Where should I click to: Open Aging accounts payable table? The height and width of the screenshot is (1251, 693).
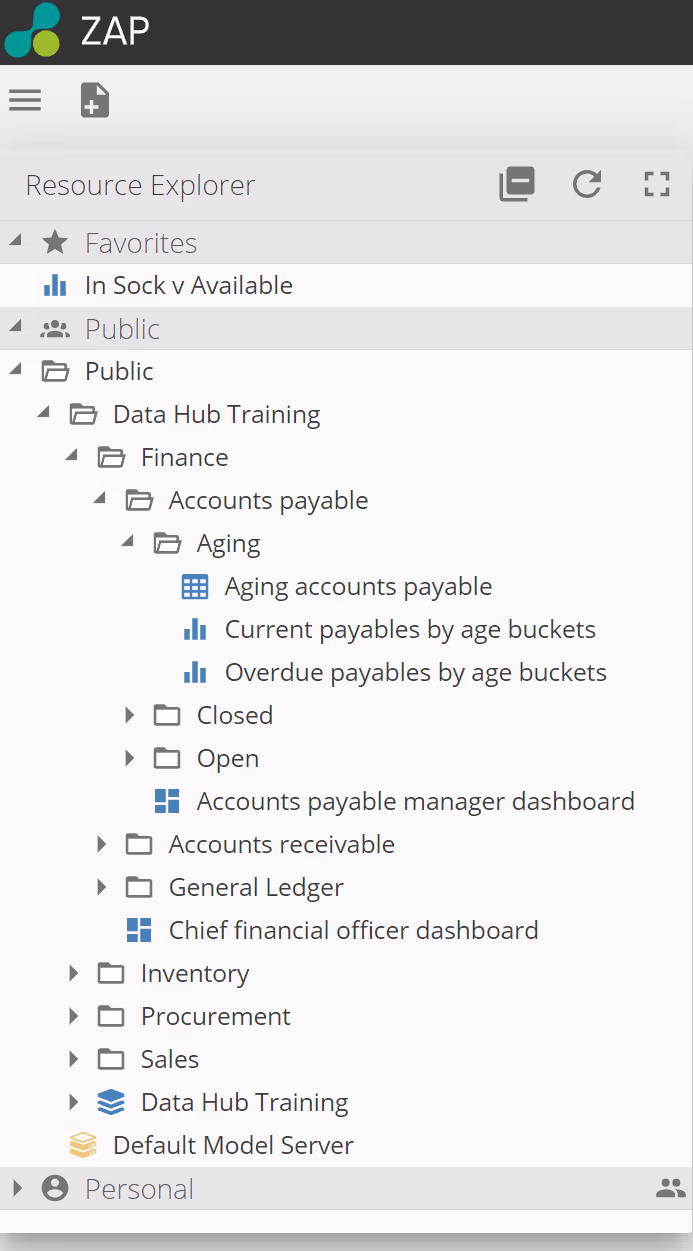[357, 587]
